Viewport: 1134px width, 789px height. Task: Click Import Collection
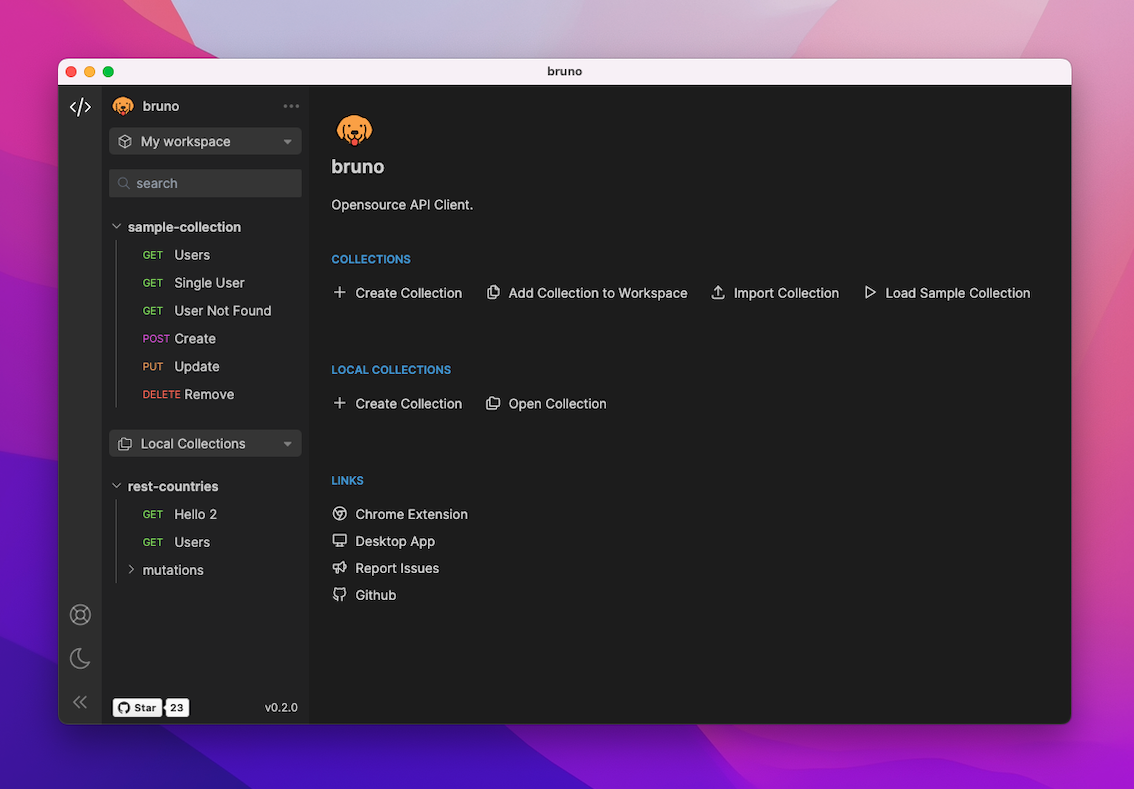[x=786, y=293]
